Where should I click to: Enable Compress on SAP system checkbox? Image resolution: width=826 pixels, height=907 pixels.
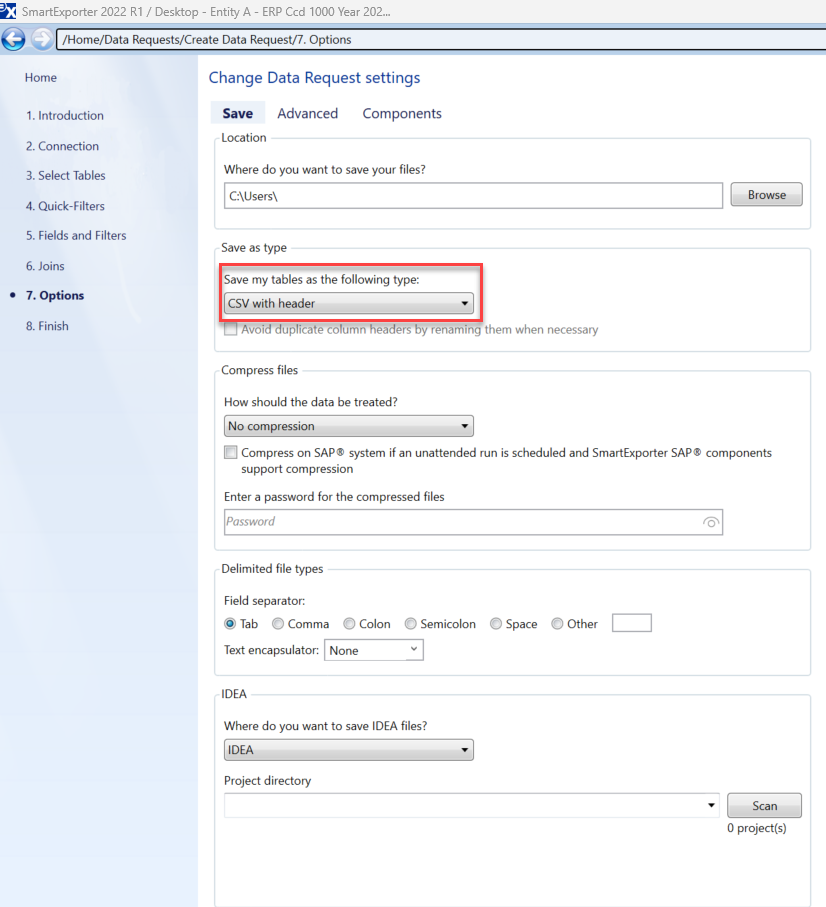(x=231, y=453)
